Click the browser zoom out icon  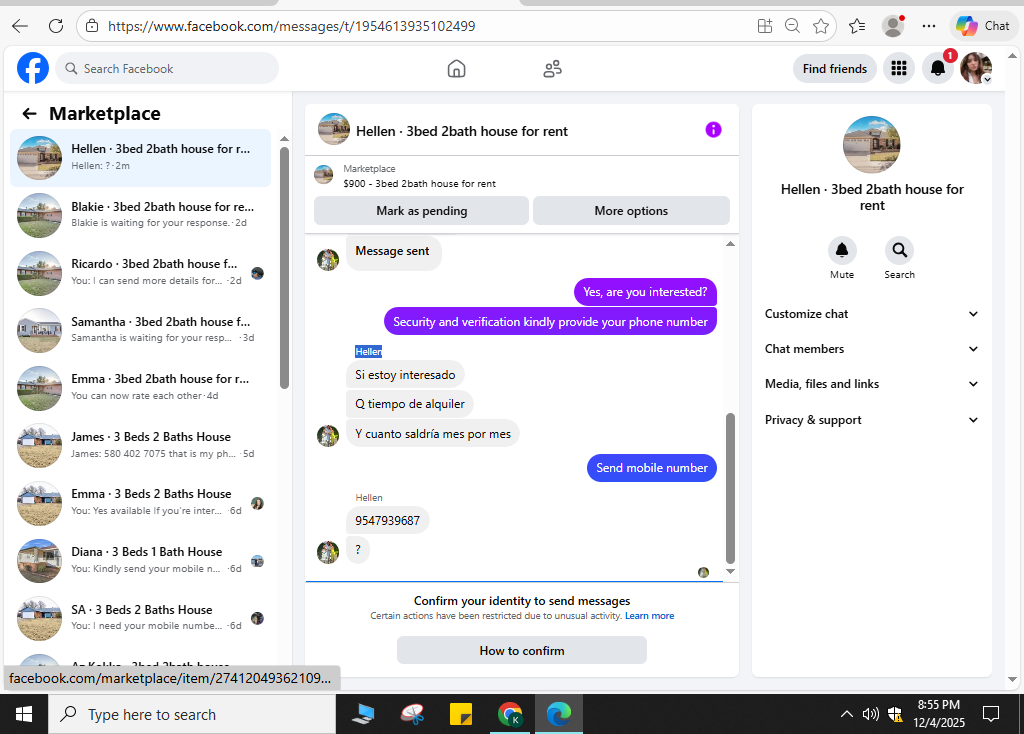tap(792, 26)
